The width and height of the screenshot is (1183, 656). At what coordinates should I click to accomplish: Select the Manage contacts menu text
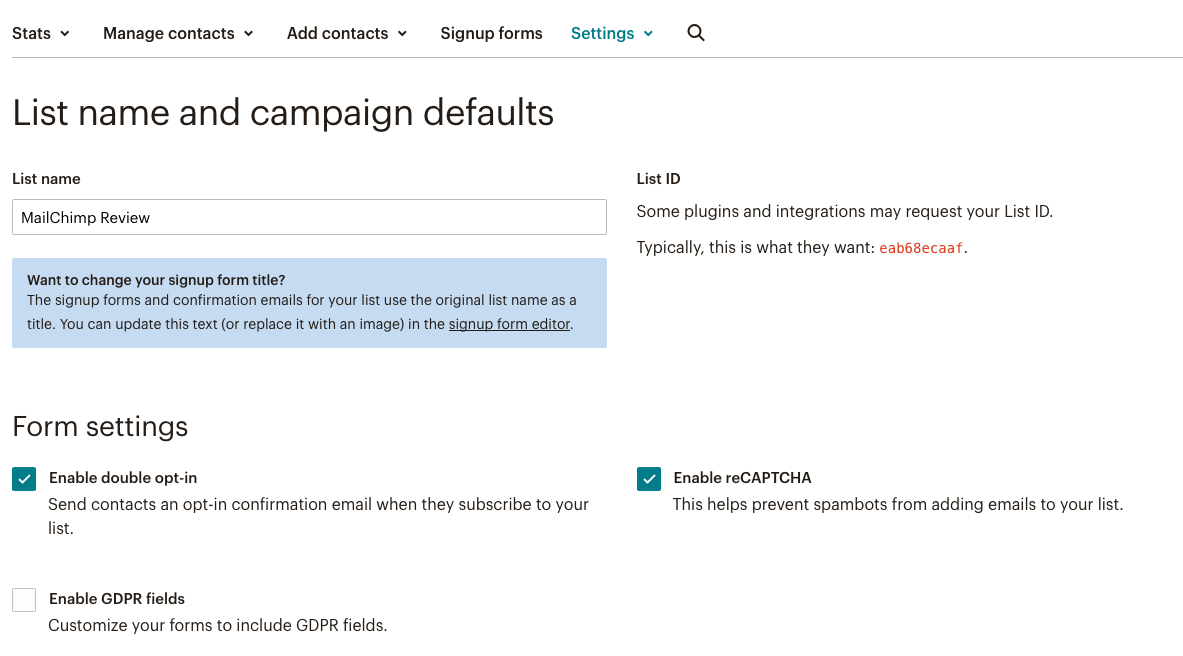coord(168,33)
